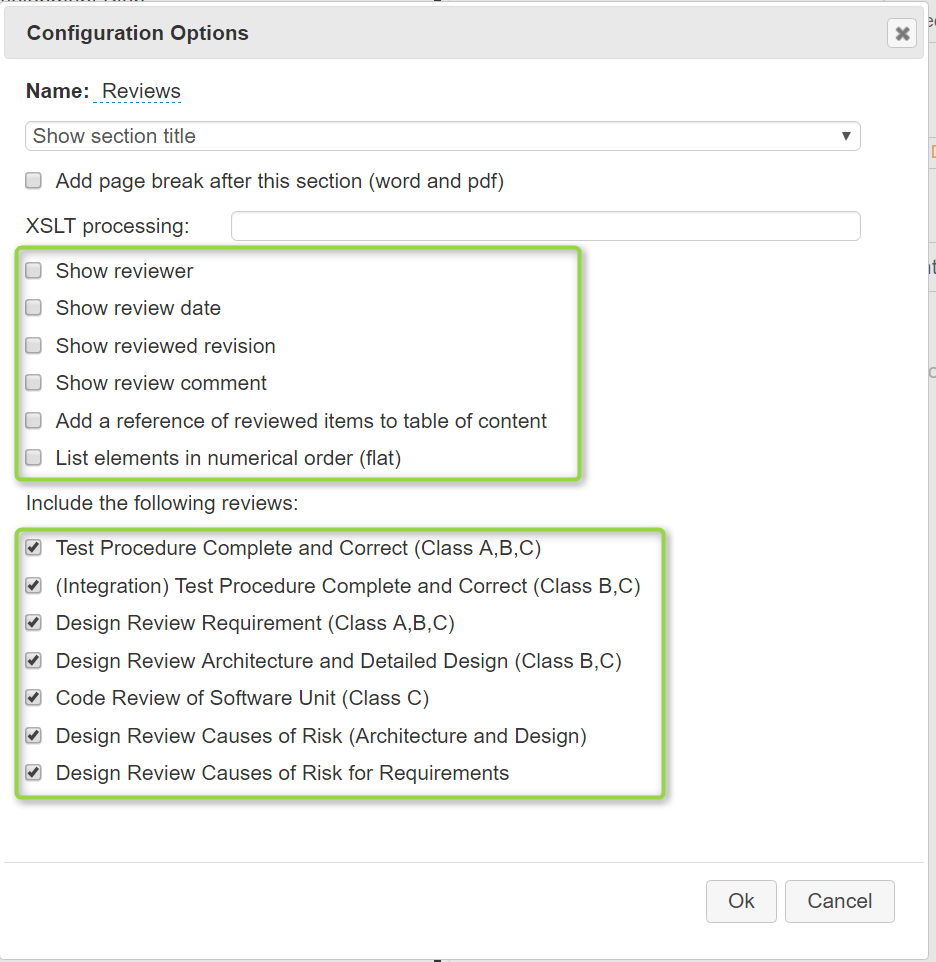Open the Show section title dropdown
The height and width of the screenshot is (962, 936).
coord(442,136)
